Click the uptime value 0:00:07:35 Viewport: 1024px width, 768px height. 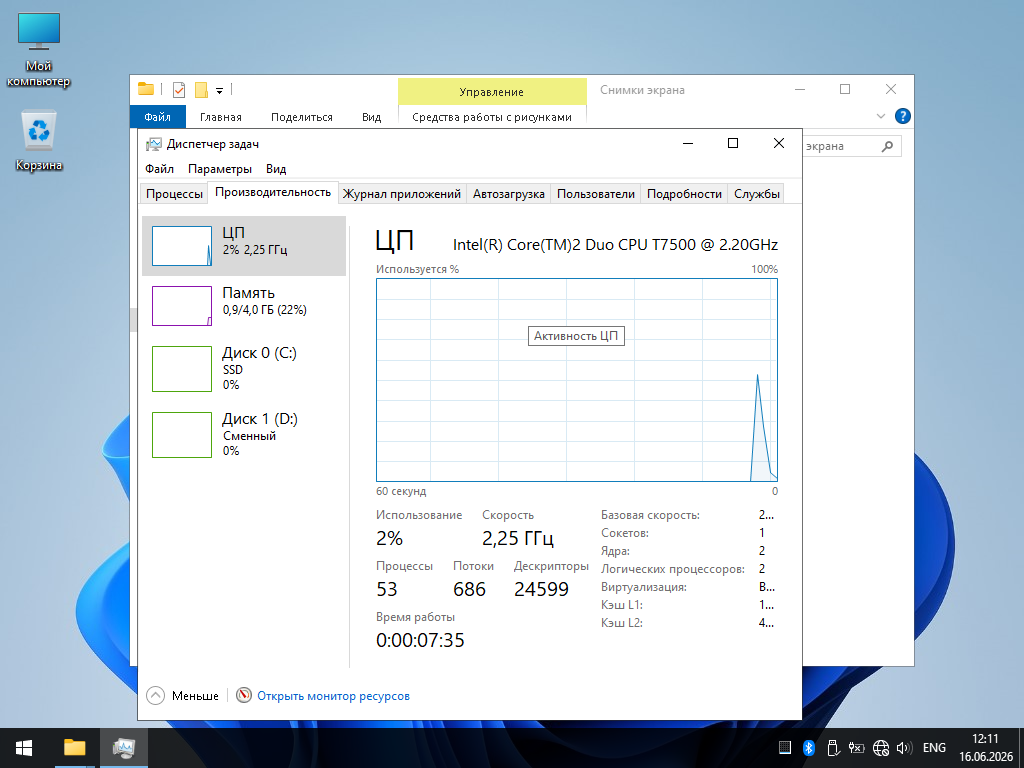pos(420,640)
